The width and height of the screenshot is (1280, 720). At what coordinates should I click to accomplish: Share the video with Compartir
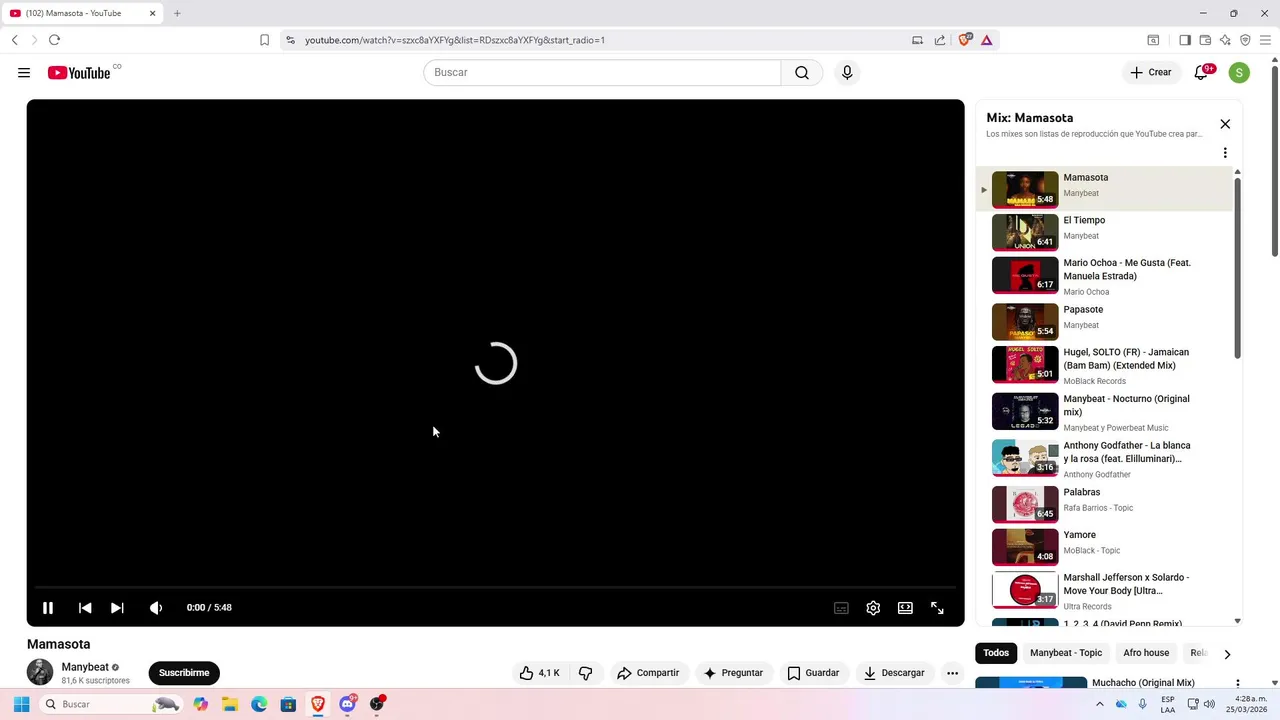(x=648, y=673)
